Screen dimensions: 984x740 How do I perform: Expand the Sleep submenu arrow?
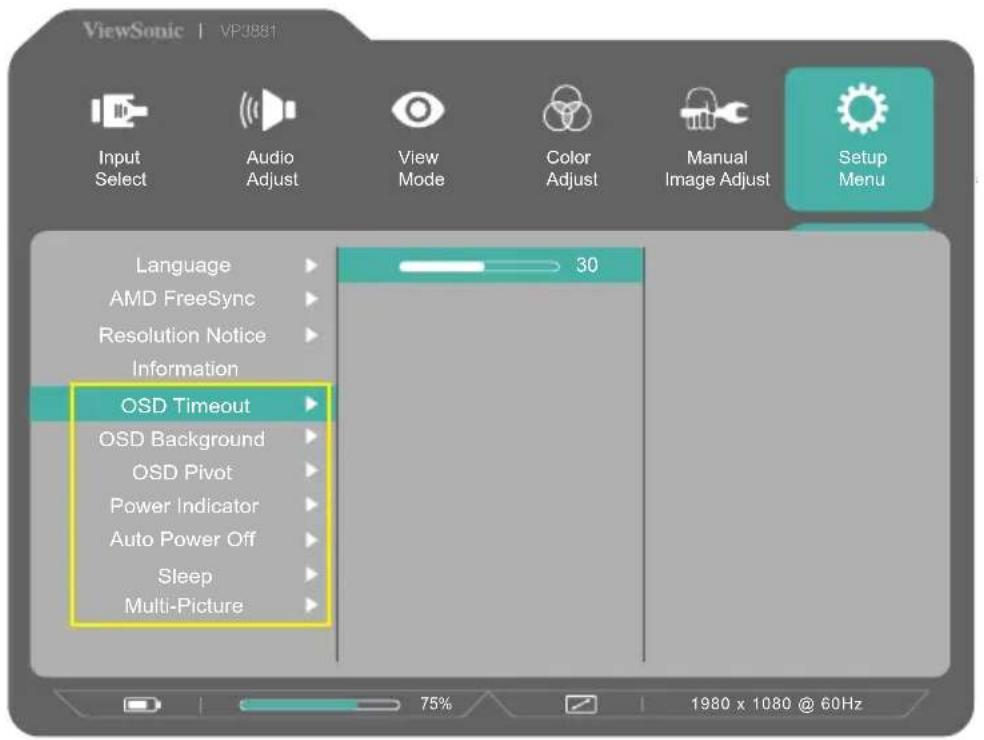pyautogui.click(x=311, y=574)
